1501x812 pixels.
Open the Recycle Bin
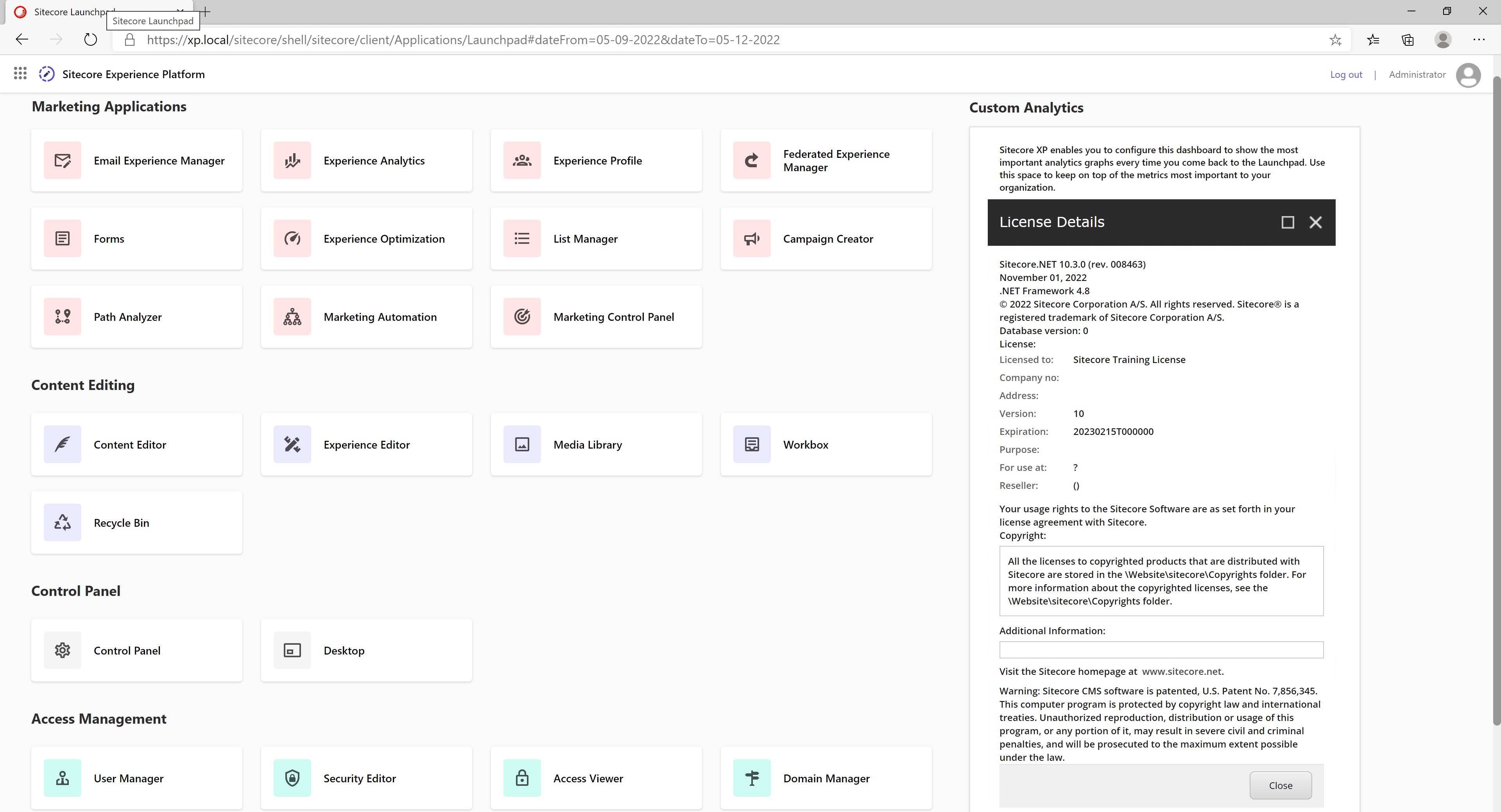(x=136, y=522)
